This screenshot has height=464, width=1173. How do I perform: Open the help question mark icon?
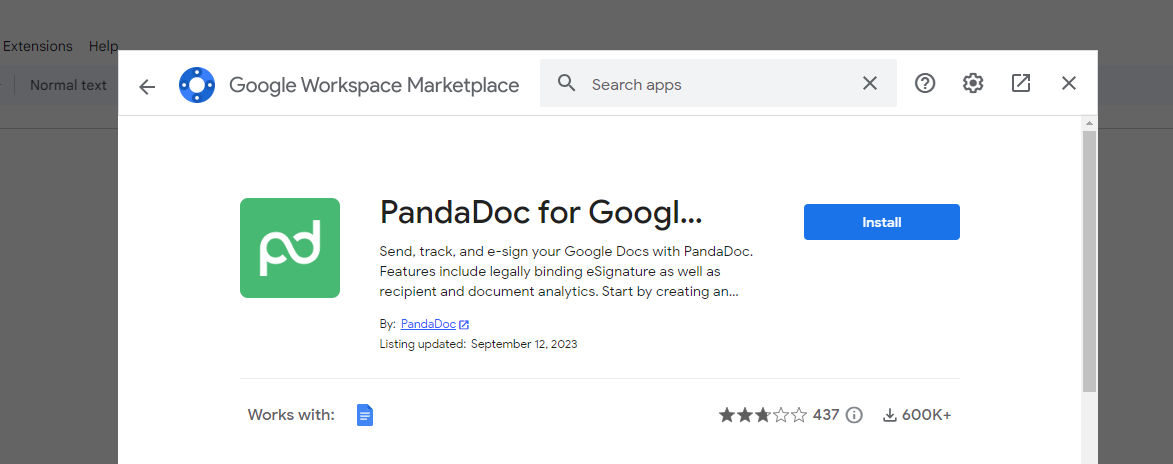[925, 83]
